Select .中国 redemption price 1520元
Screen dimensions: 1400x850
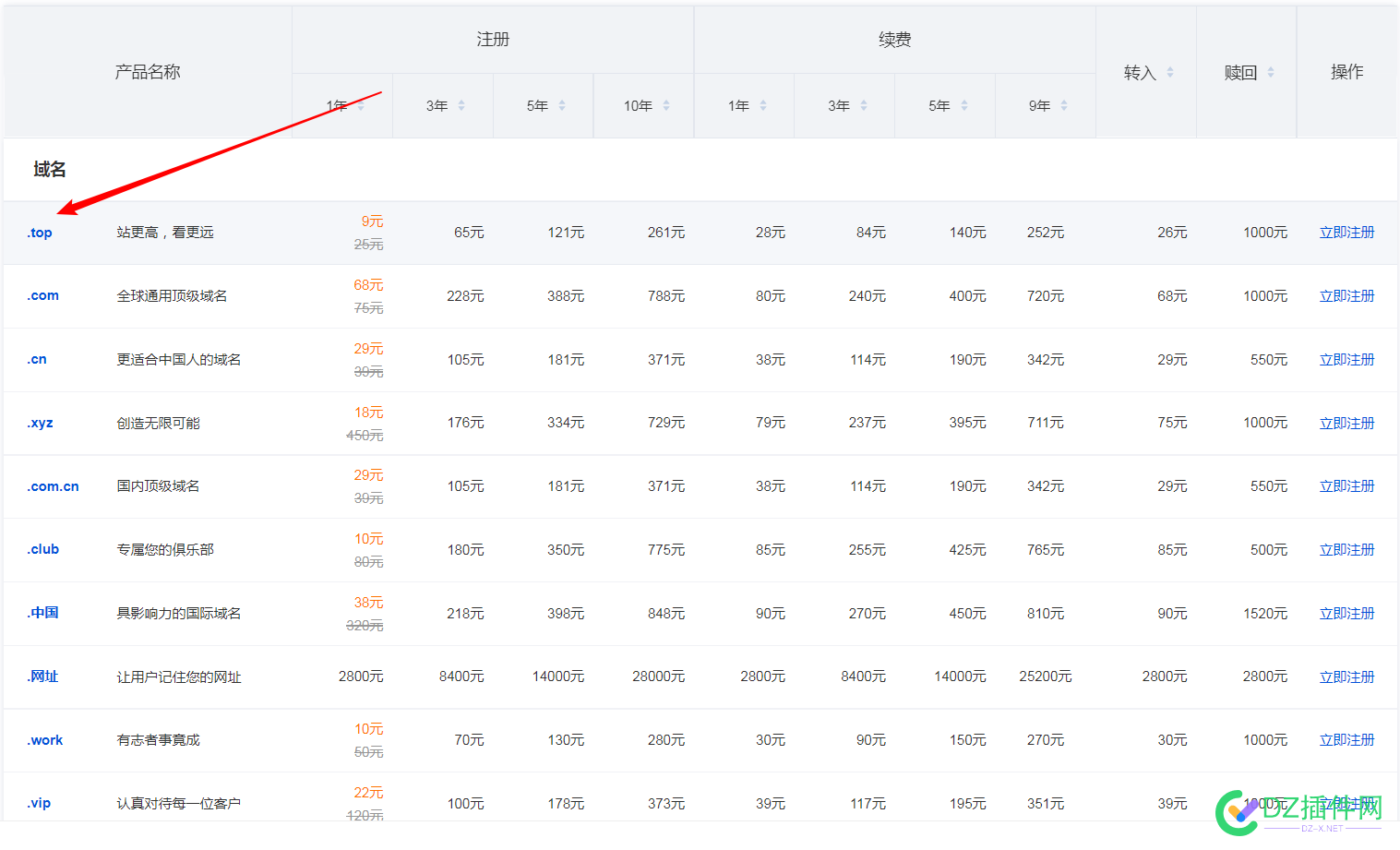click(1264, 614)
